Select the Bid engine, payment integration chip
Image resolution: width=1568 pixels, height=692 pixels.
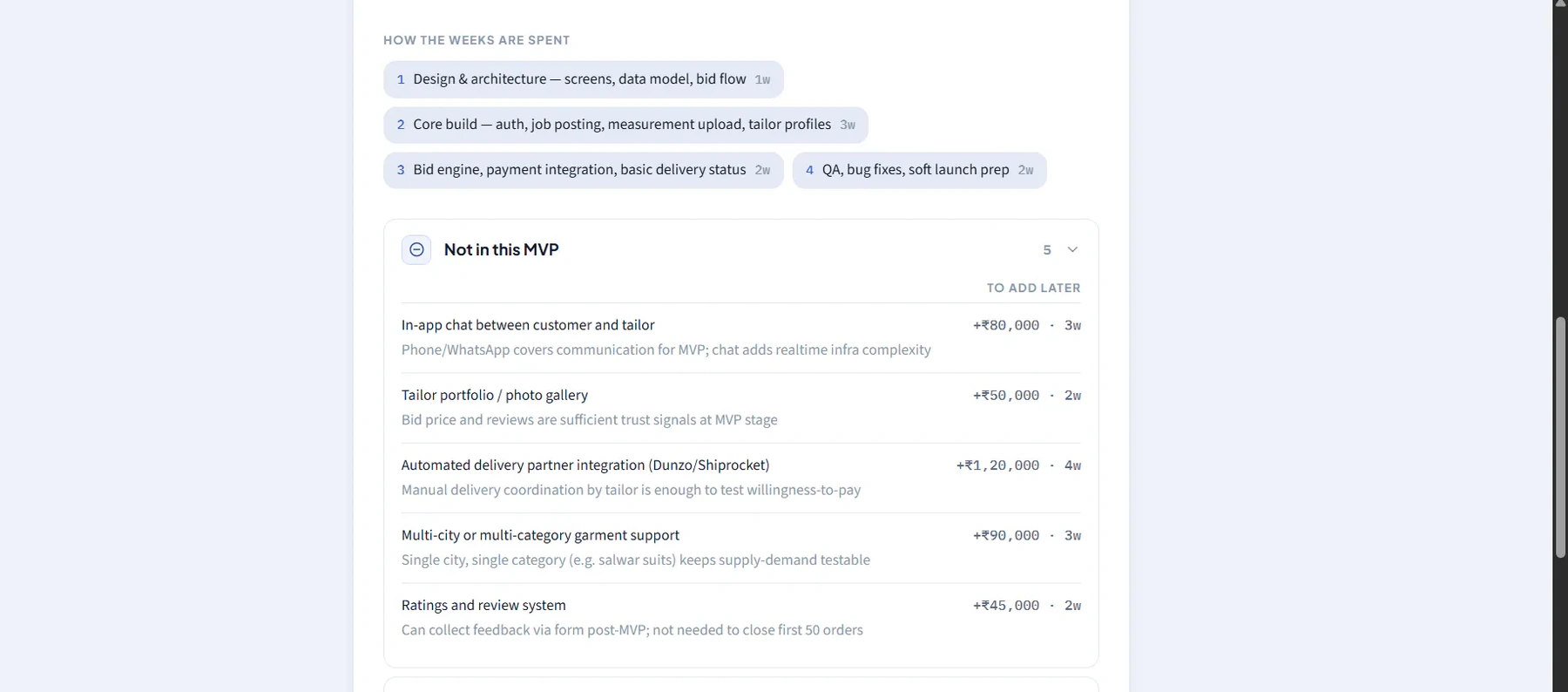[584, 170]
